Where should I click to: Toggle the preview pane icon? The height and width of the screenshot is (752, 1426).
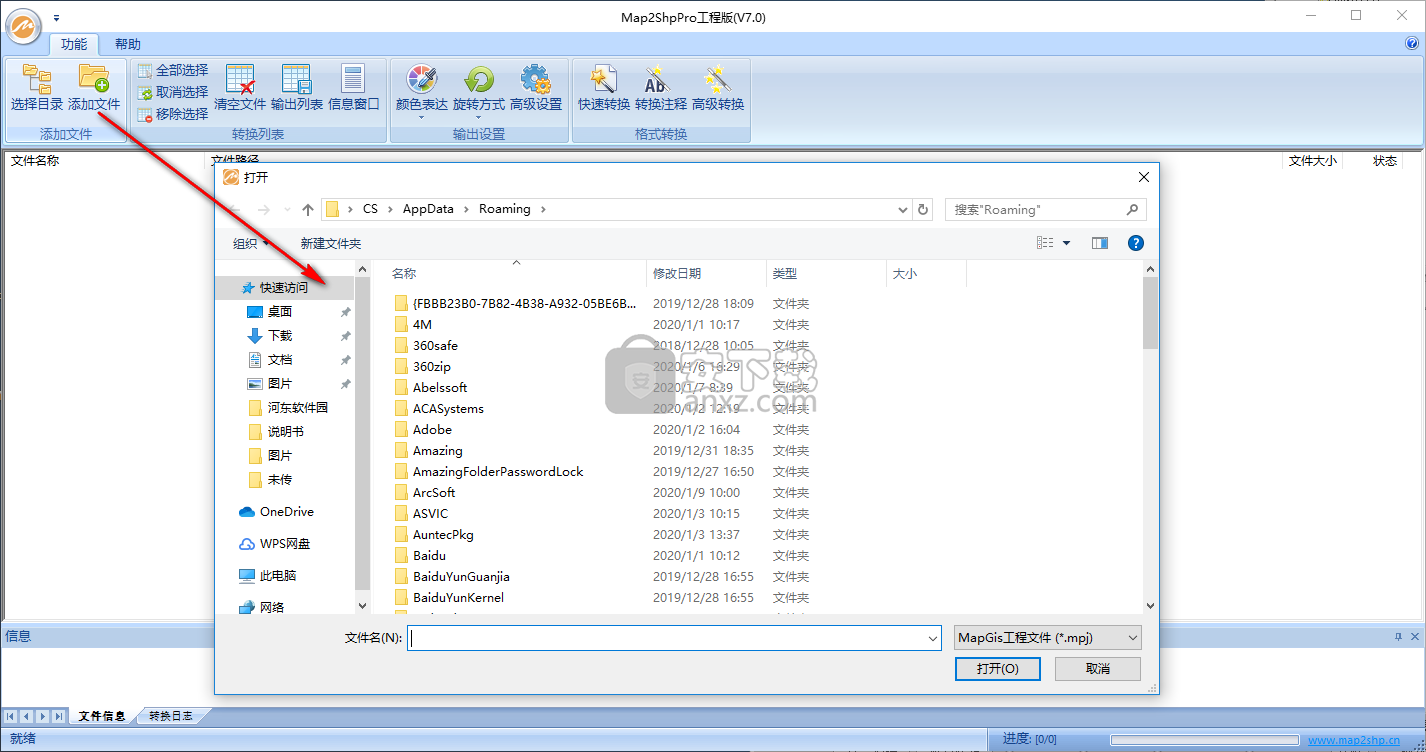[1100, 243]
